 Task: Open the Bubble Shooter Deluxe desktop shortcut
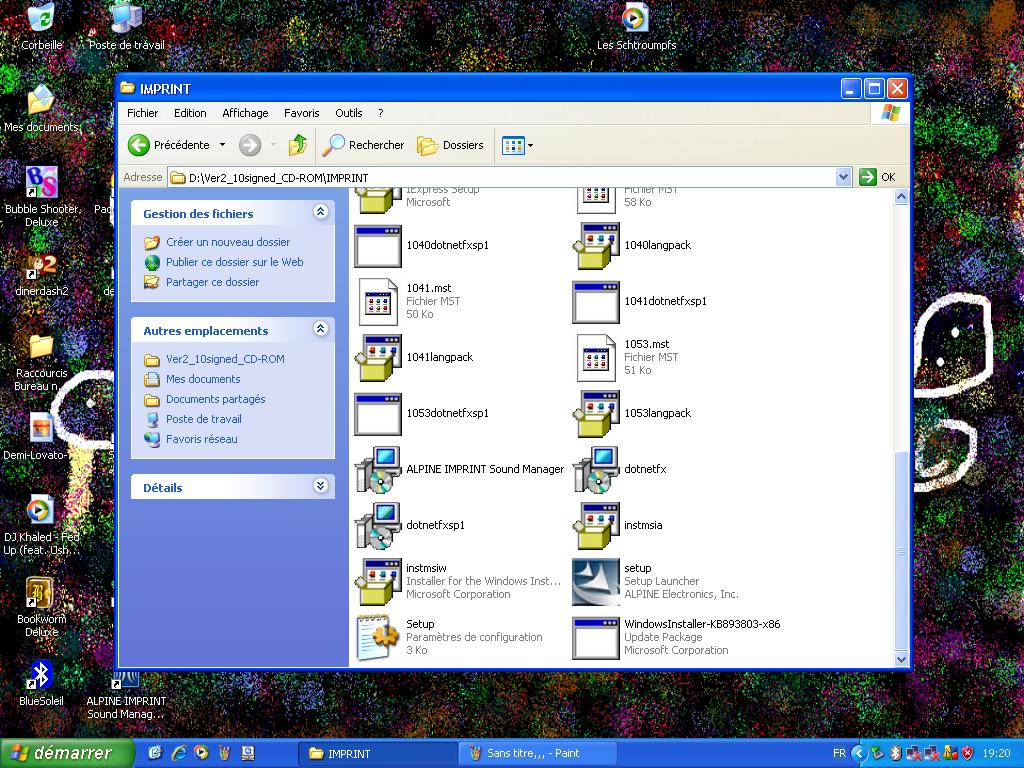pos(41,184)
